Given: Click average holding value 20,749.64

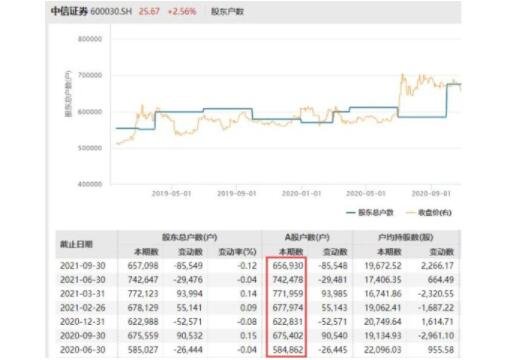Looking at the screenshot, I should (x=383, y=322).
